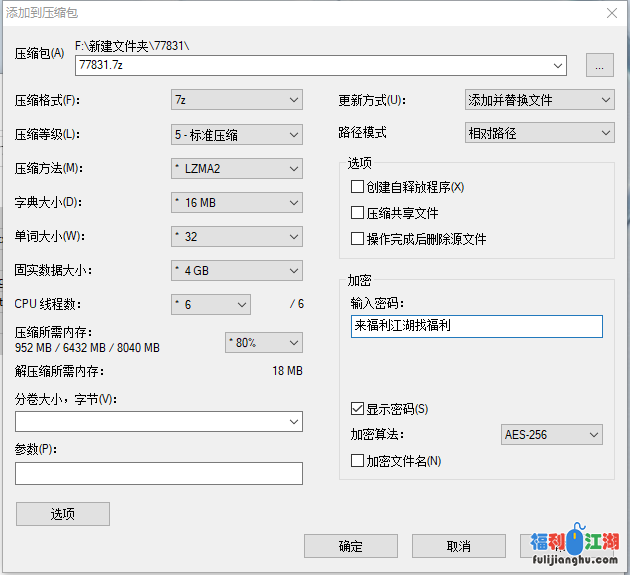
Task: Open the 4 GB solid block size dropdown
Action: click(x=236, y=270)
